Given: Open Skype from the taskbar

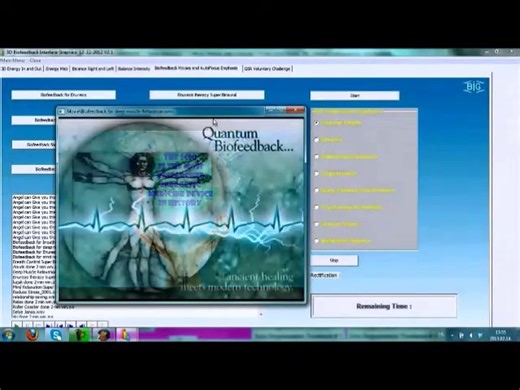Looking at the screenshot, I should [56, 334].
